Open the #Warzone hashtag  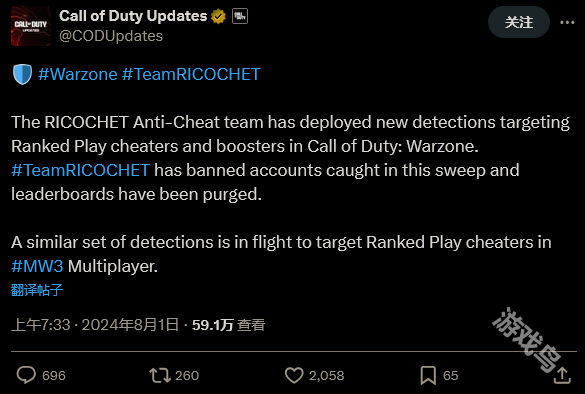78,74
